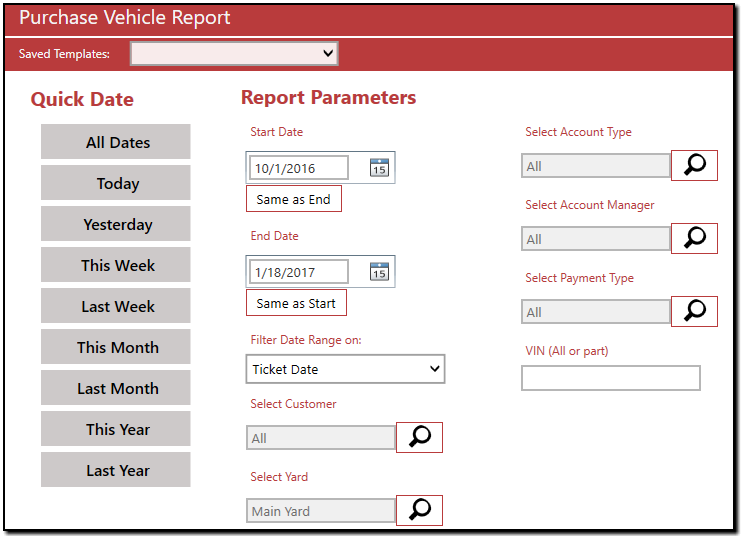Image resolution: width=742 pixels, height=536 pixels.
Task: Set date range to Last Month
Action: pos(116,388)
